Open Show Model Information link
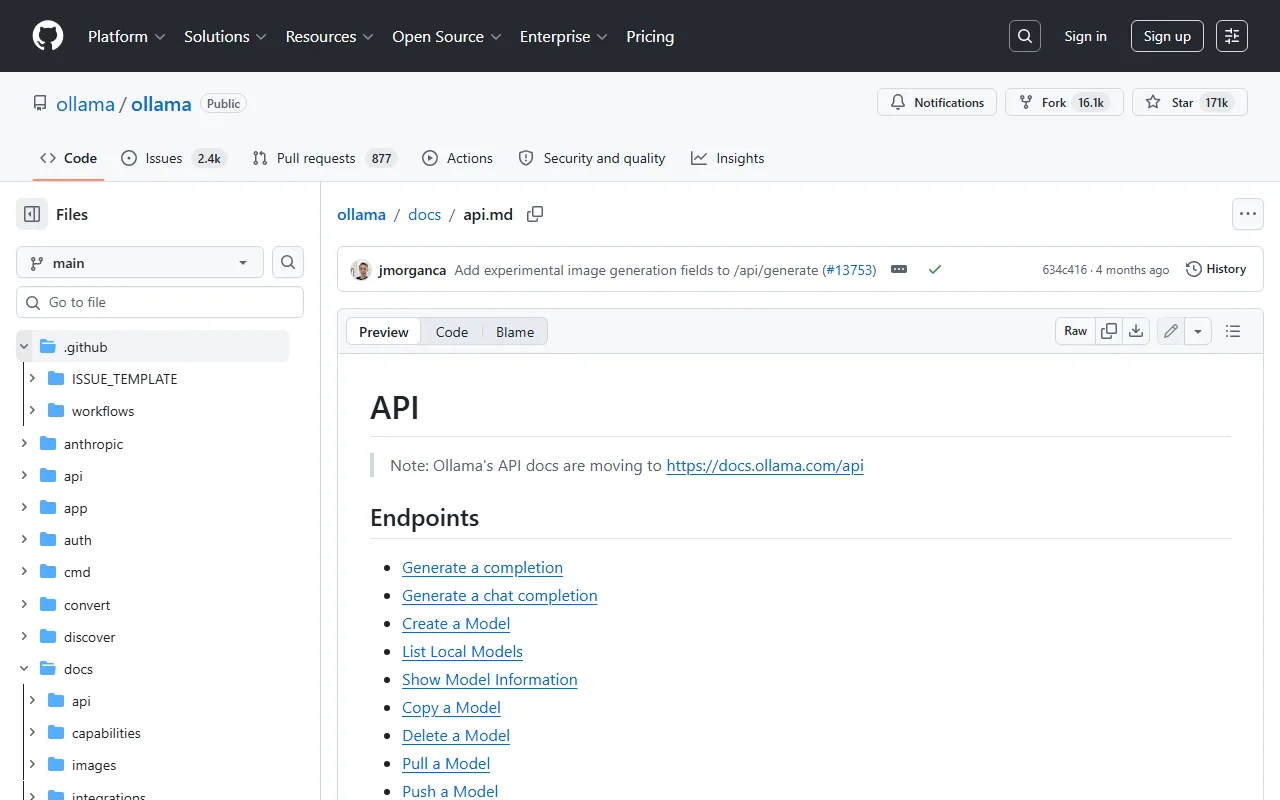1280x800 pixels. click(490, 679)
